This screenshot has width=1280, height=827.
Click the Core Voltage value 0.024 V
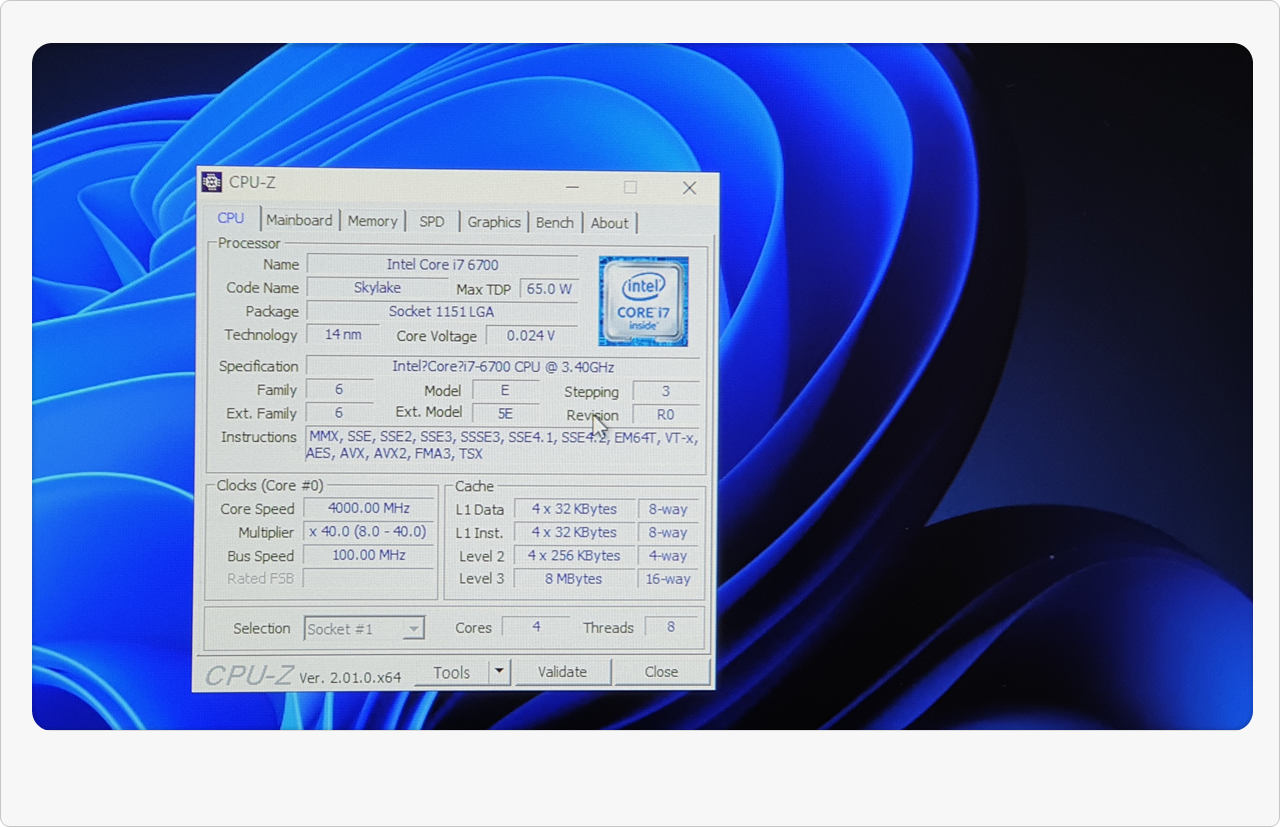[x=532, y=336]
